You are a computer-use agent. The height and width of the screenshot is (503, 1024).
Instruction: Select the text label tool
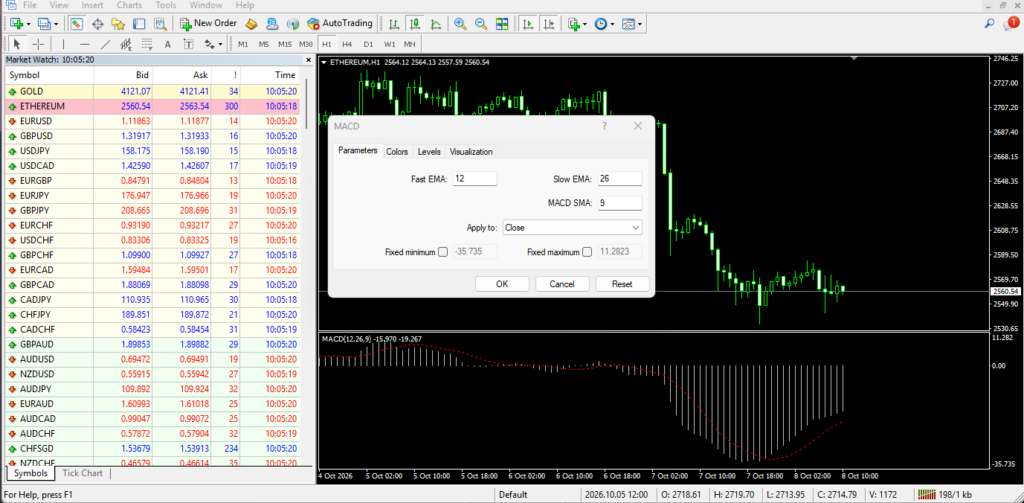pyautogui.click(x=188, y=44)
